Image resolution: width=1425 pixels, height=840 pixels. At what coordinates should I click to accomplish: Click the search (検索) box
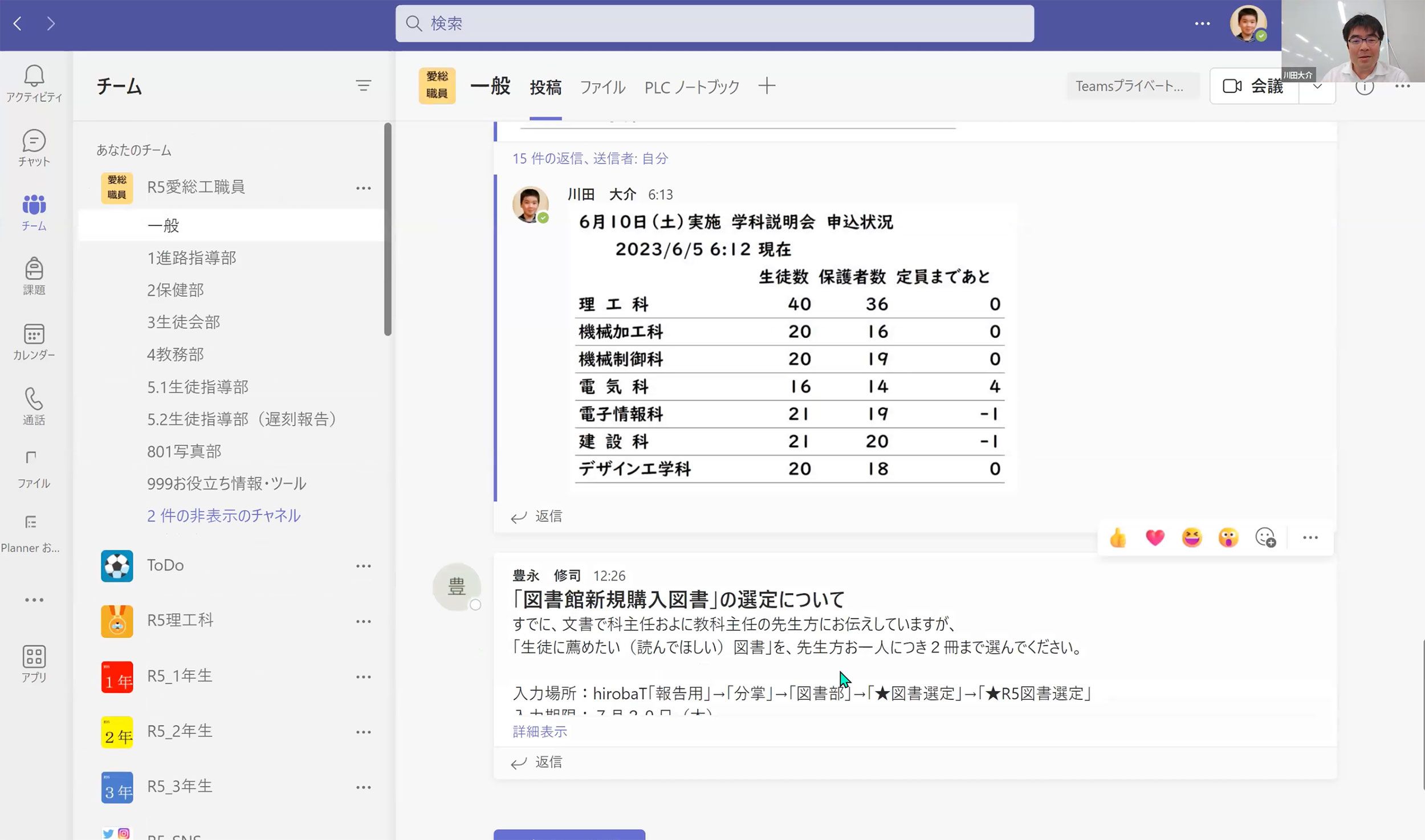click(x=715, y=23)
